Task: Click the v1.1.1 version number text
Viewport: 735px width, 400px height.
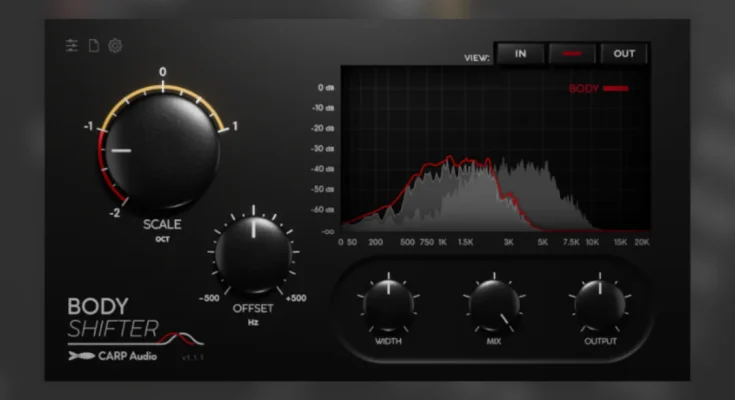Action: (x=188, y=357)
